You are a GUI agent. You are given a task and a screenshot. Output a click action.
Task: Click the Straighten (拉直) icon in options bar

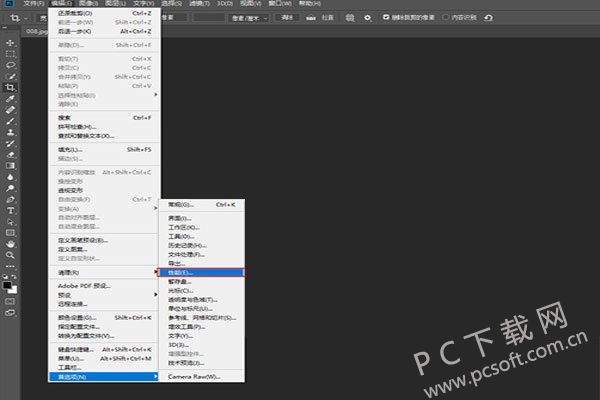click(311, 18)
